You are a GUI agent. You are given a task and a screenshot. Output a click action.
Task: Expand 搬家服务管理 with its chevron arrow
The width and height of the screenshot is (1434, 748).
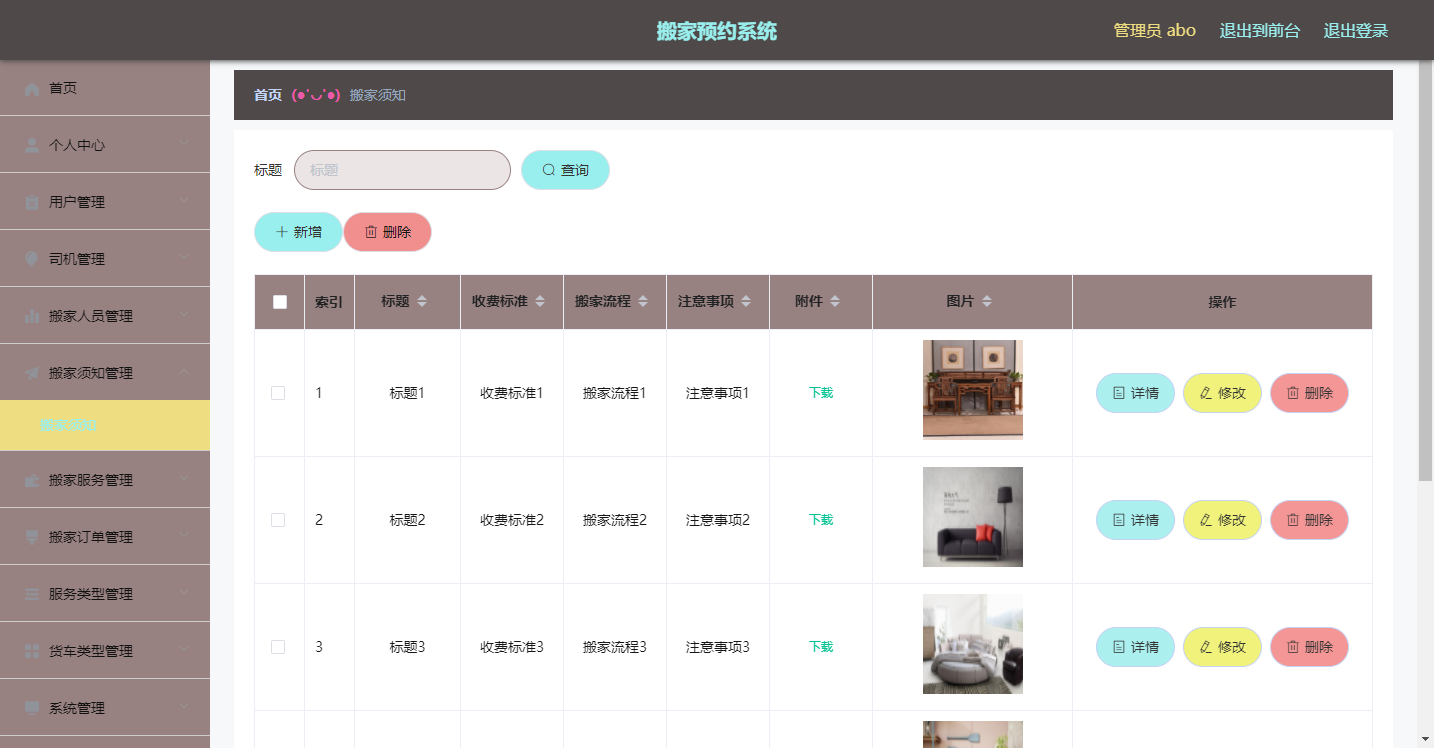184,479
